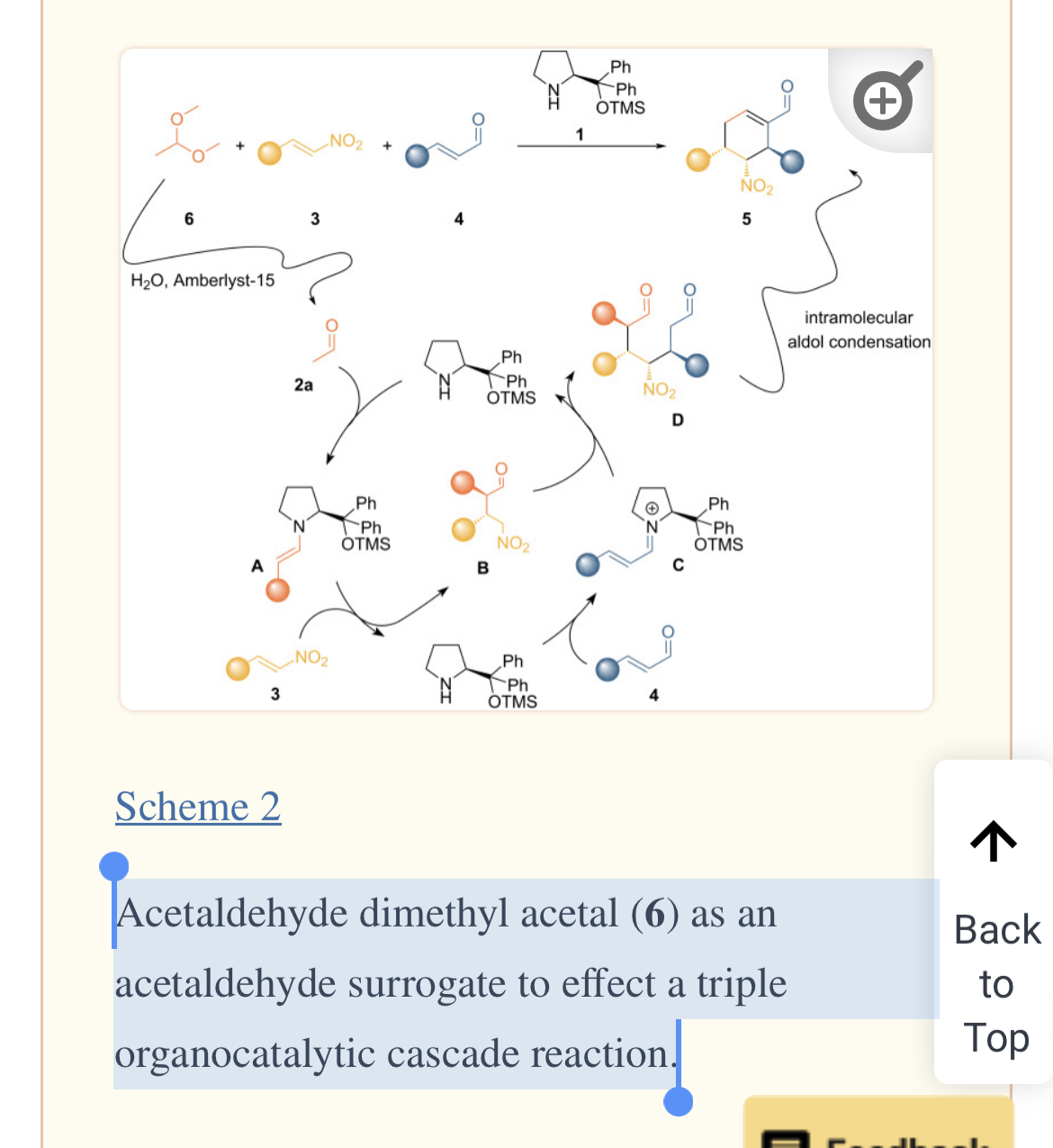Select compound 5 structure in the scheme
Viewport: 1053px width, 1148px height.
pos(745,144)
